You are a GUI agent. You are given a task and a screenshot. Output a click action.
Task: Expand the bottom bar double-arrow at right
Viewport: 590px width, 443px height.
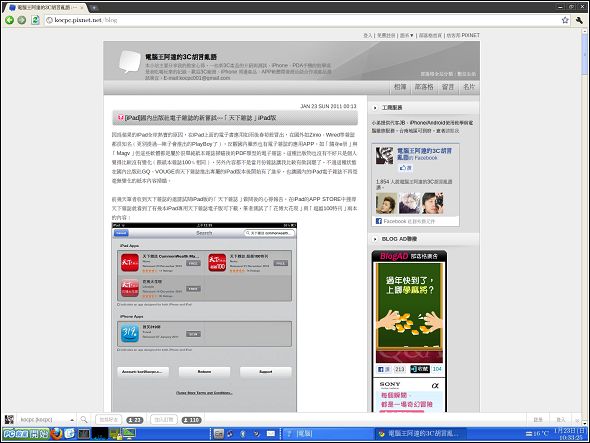(x=577, y=420)
